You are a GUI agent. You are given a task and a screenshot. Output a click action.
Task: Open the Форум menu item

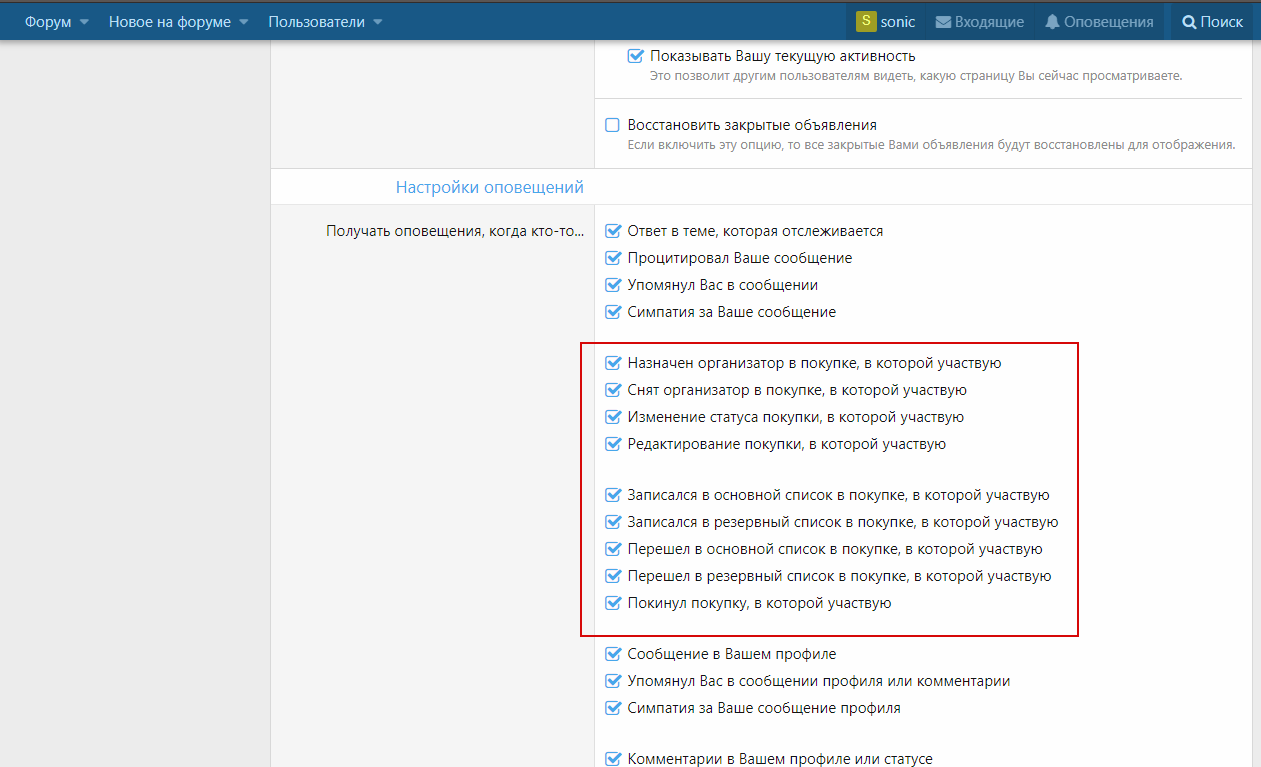tap(48, 22)
